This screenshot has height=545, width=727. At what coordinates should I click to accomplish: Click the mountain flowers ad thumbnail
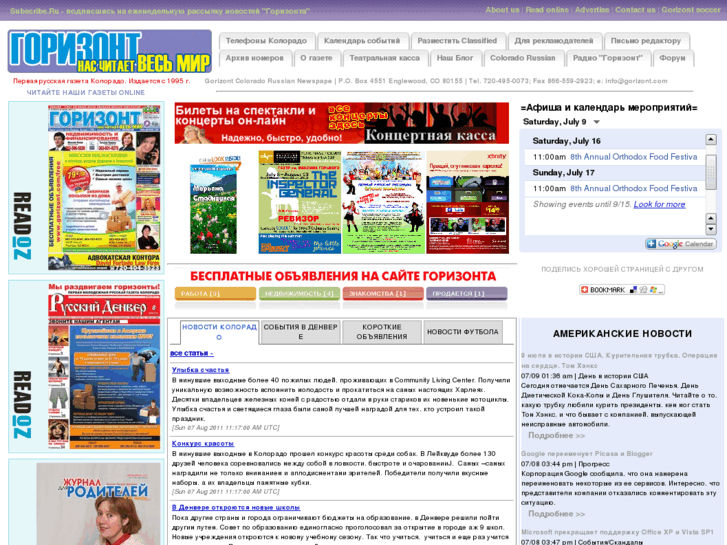pyautogui.click(x=214, y=205)
